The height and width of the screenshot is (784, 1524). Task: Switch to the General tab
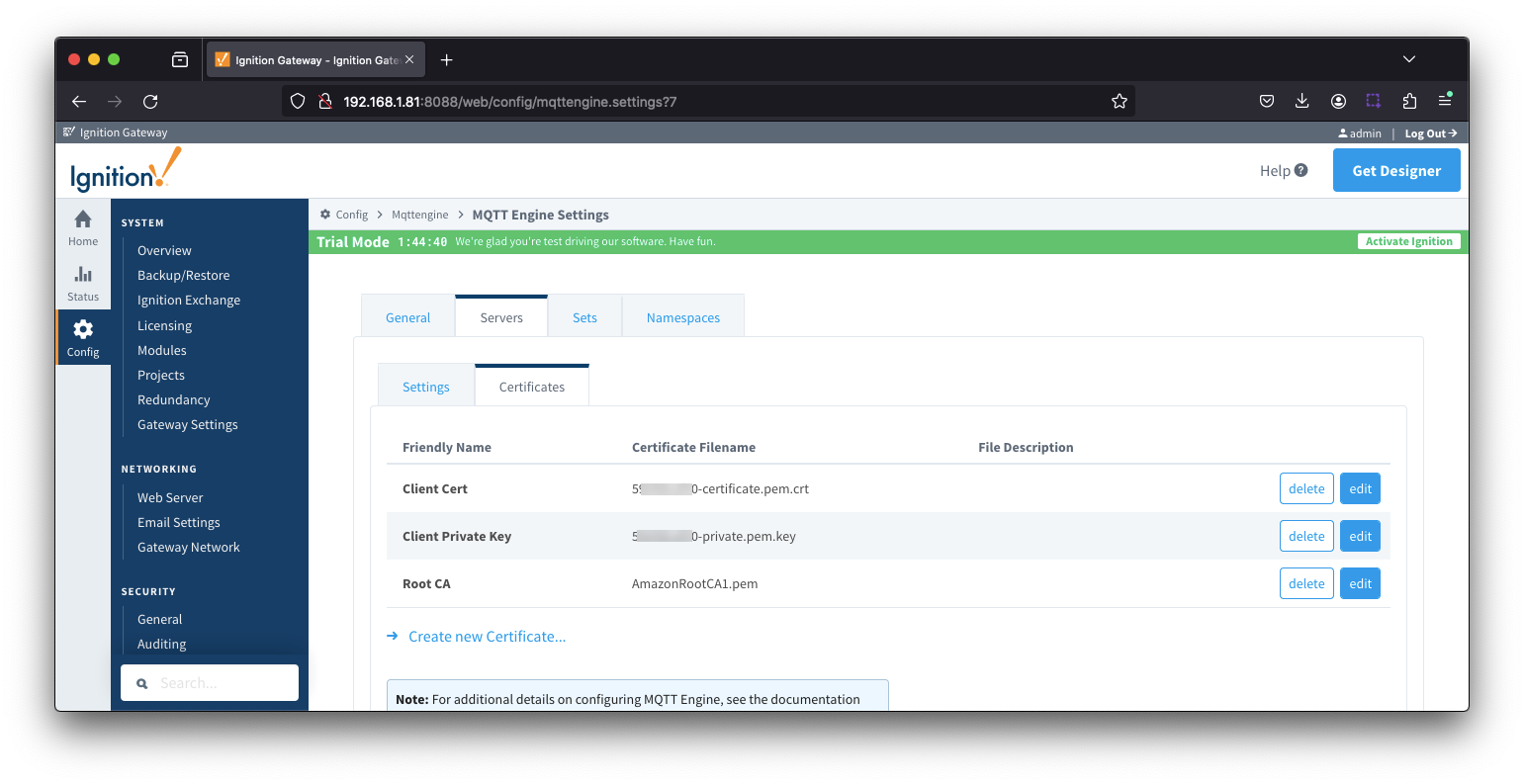tap(407, 317)
